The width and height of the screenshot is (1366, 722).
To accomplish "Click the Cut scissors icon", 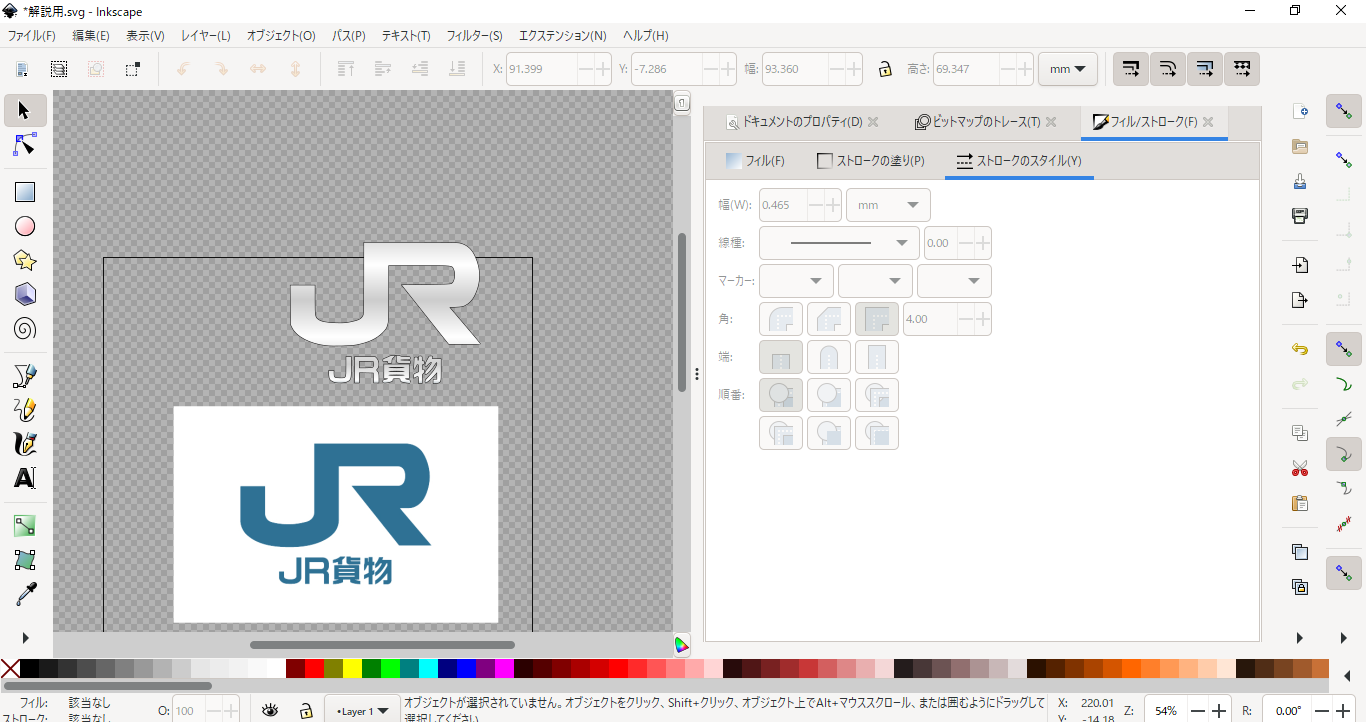I will tap(1300, 468).
